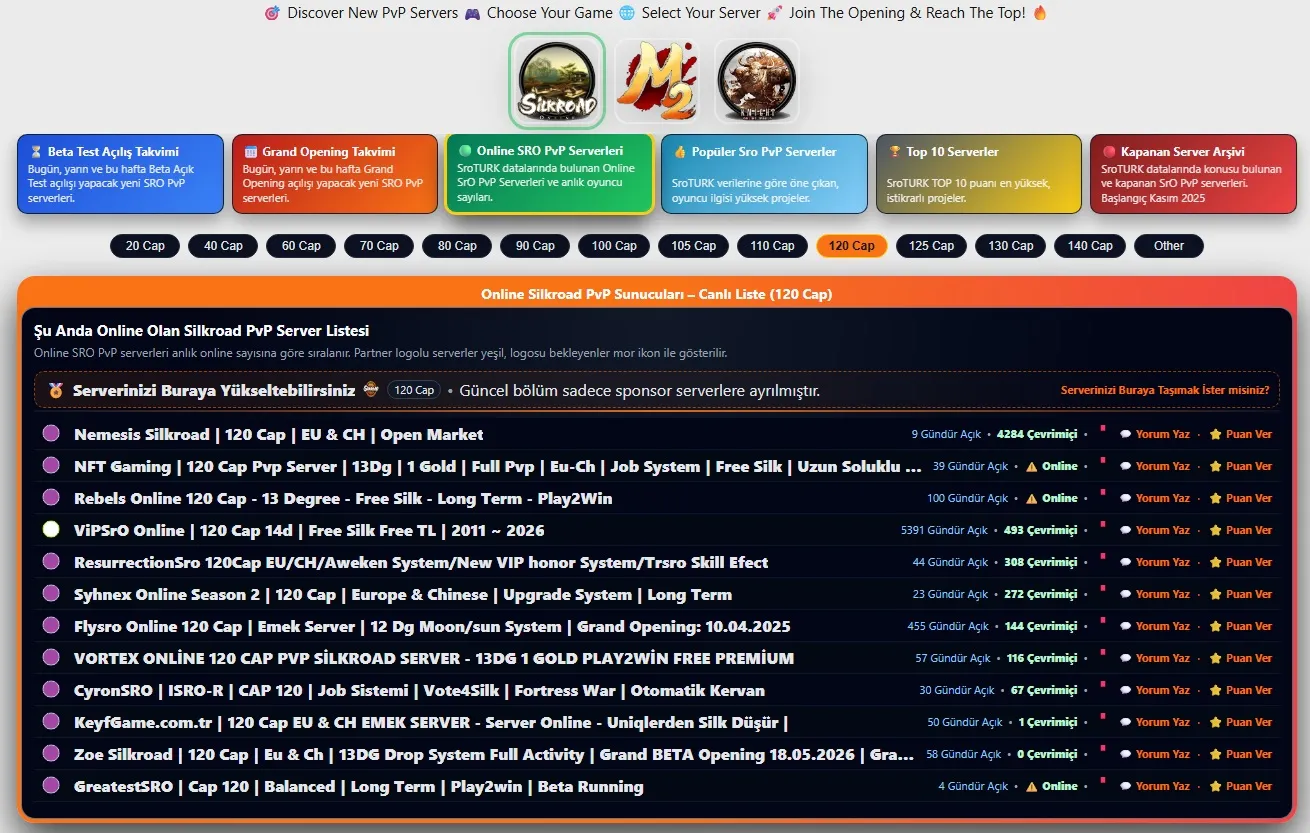Click 5391 Gündür Açık on ViPSrO row
This screenshot has height=833, width=1310.
[x=944, y=530]
